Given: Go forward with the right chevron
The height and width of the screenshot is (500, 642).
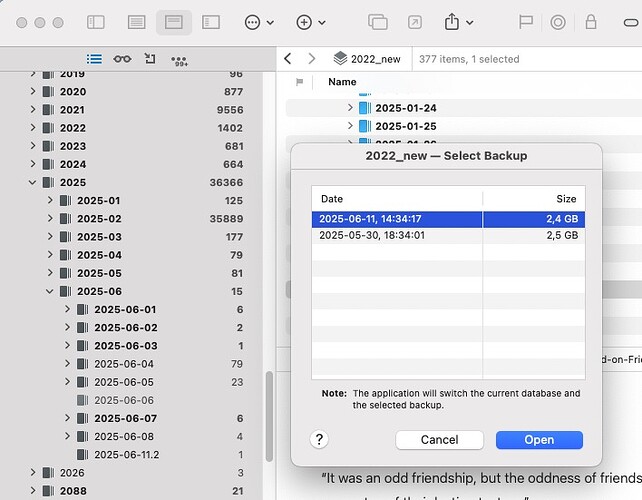Looking at the screenshot, I should point(312,59).
